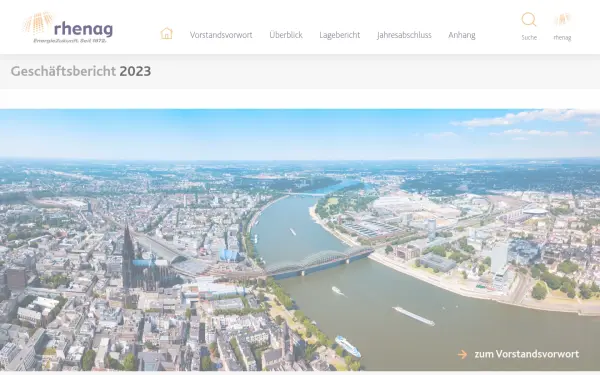The height and width of the screenshot is (375, 600).
Task: Select Lagebericht in the navigation
Action: point(340,35)
